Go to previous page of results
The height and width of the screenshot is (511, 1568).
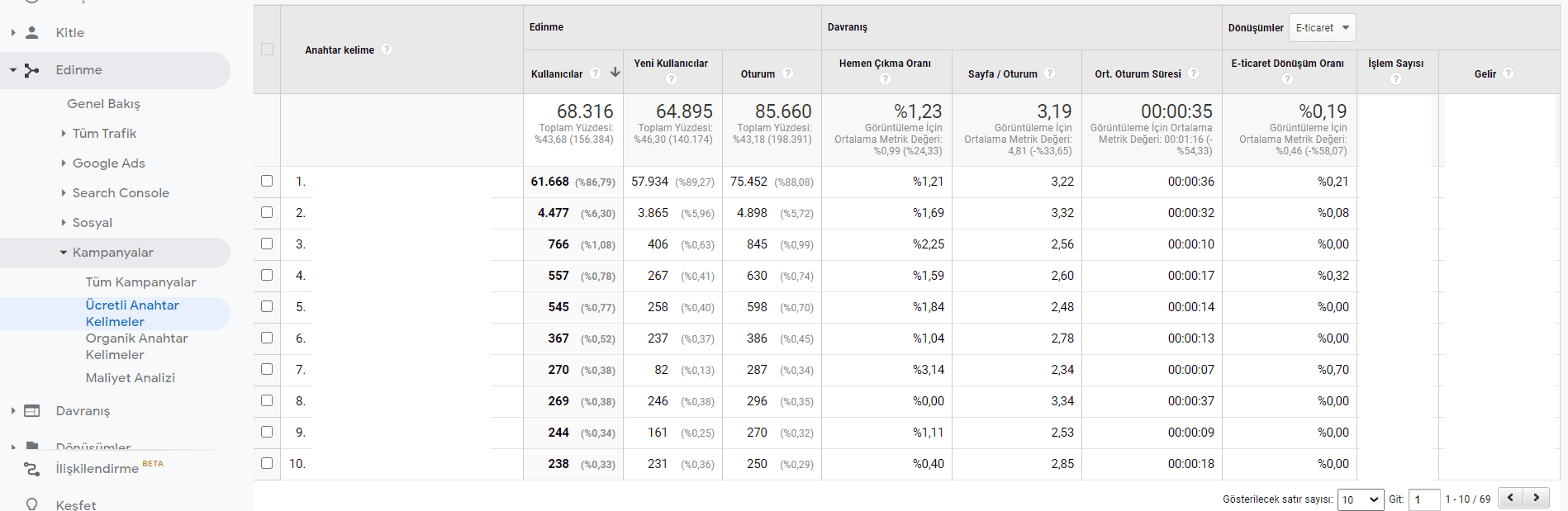(1510, 498)
